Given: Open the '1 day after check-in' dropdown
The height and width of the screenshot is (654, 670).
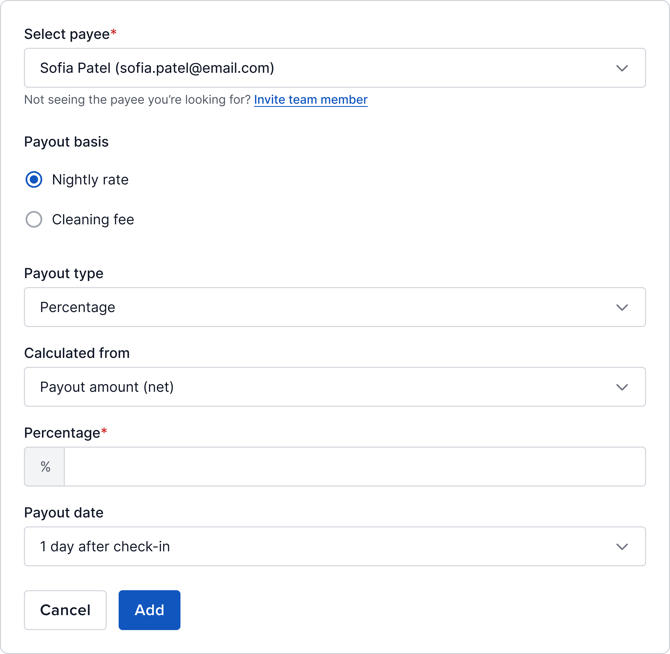Looking at the screenshot, I should [x=320, y=547].
